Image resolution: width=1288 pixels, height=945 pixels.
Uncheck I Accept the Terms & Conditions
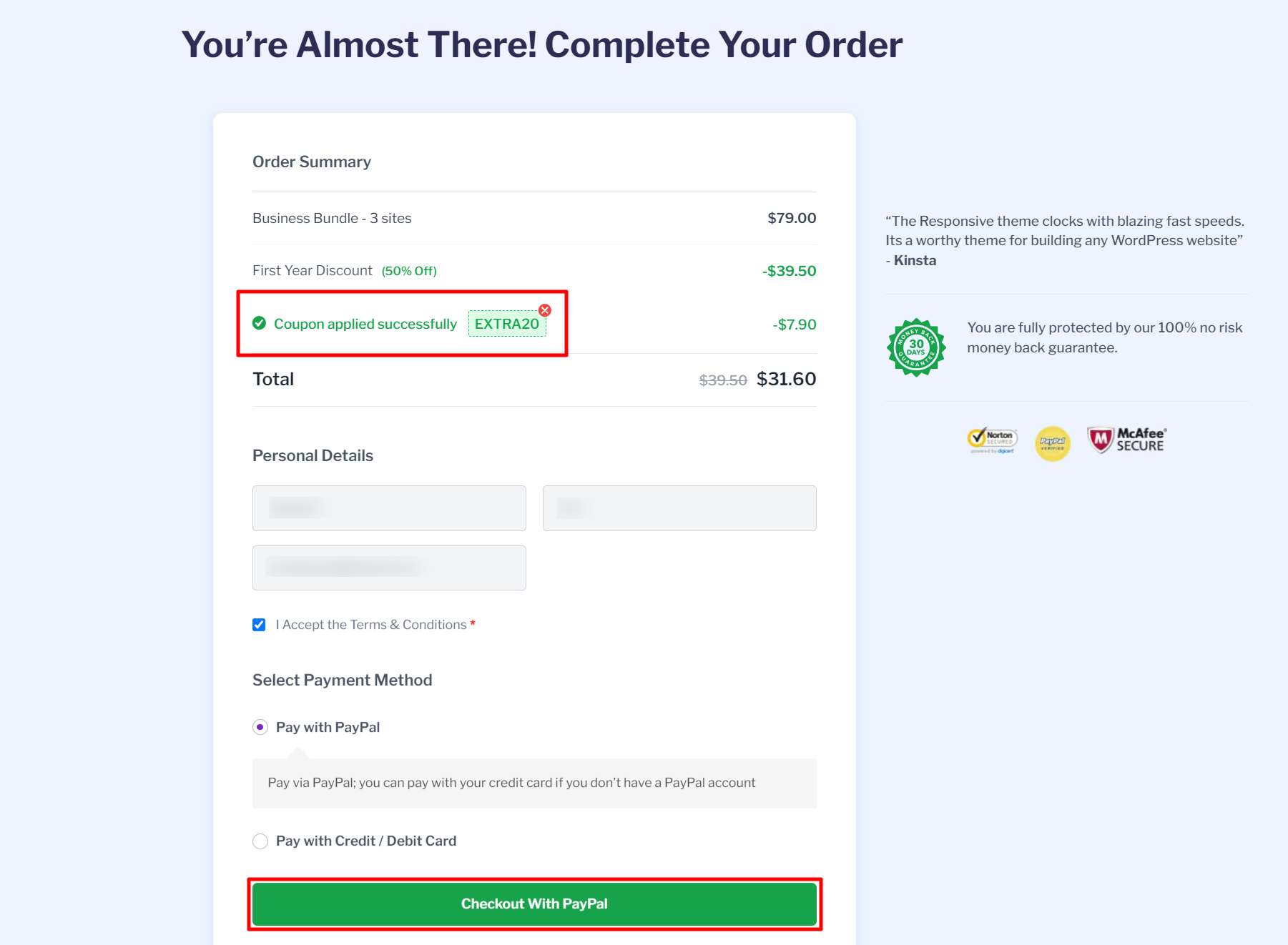tap(259, 624)
